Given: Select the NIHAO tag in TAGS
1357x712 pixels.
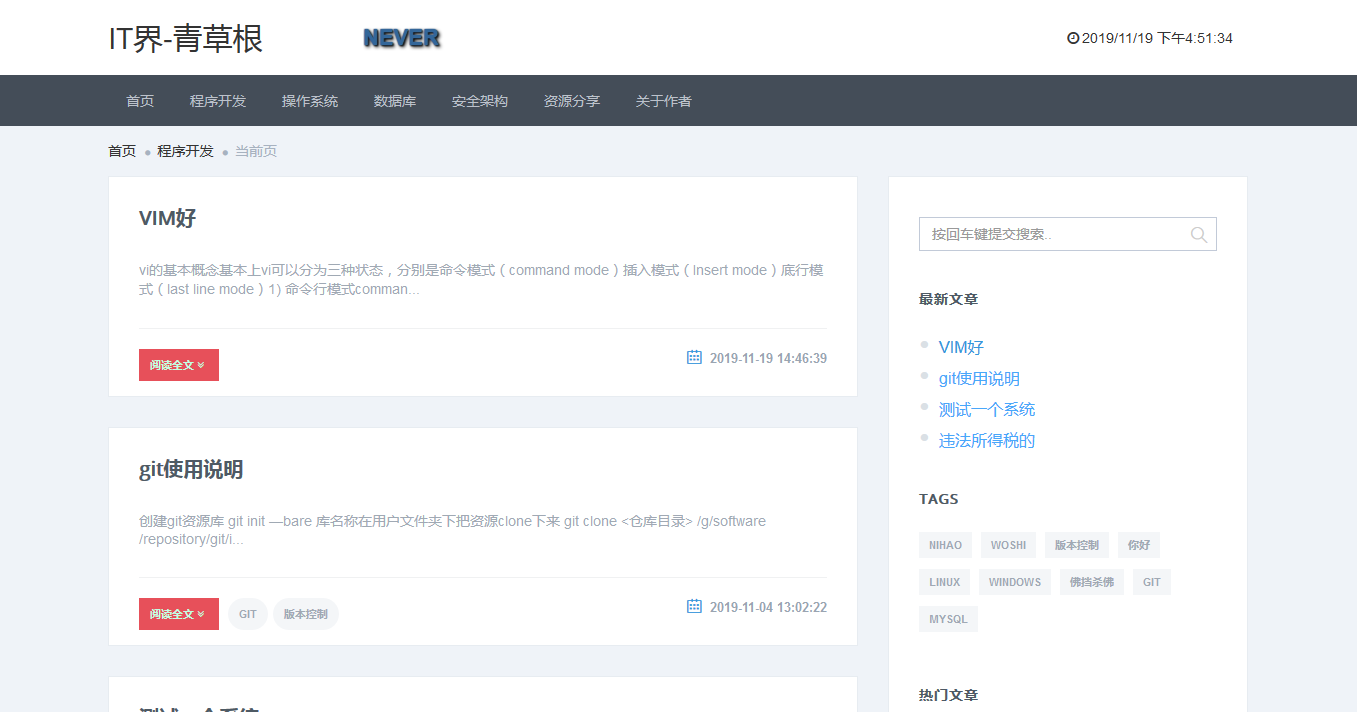Looking at the screenshot, I should pos(945,545).
